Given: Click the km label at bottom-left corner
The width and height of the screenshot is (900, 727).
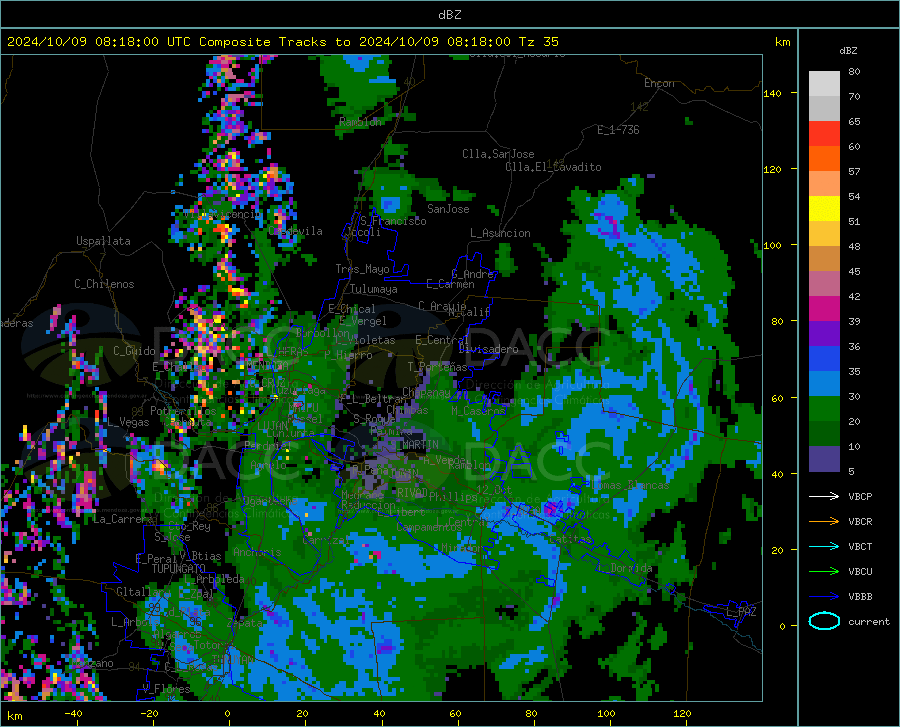Looking at the screenshot, I should point(14,716).
